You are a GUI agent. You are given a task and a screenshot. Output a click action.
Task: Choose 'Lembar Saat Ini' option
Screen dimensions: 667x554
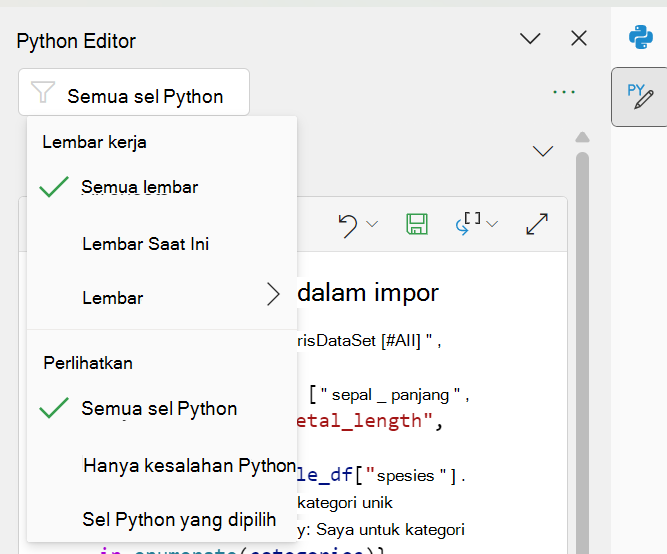162,244
